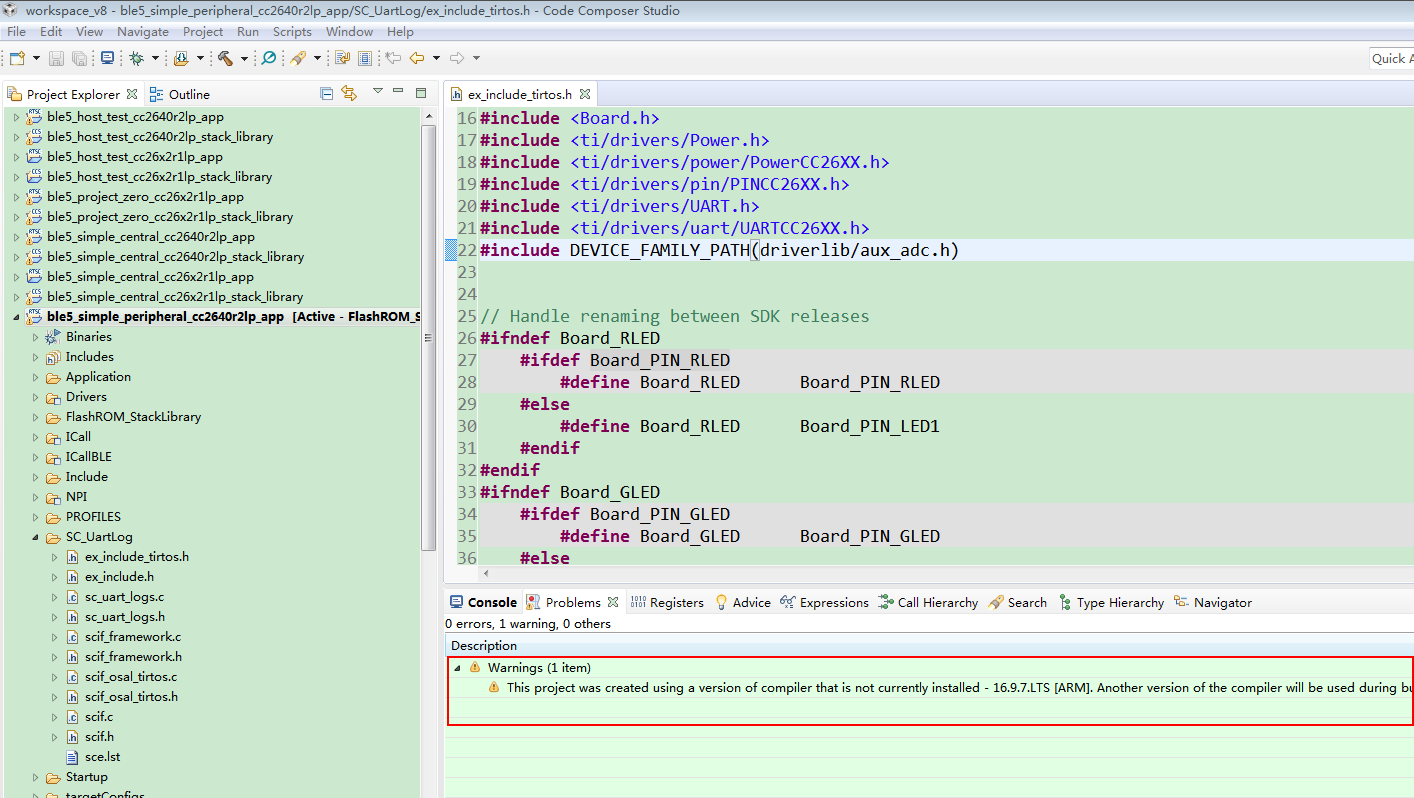Click the Quick Access search field

coord(1391,59)
